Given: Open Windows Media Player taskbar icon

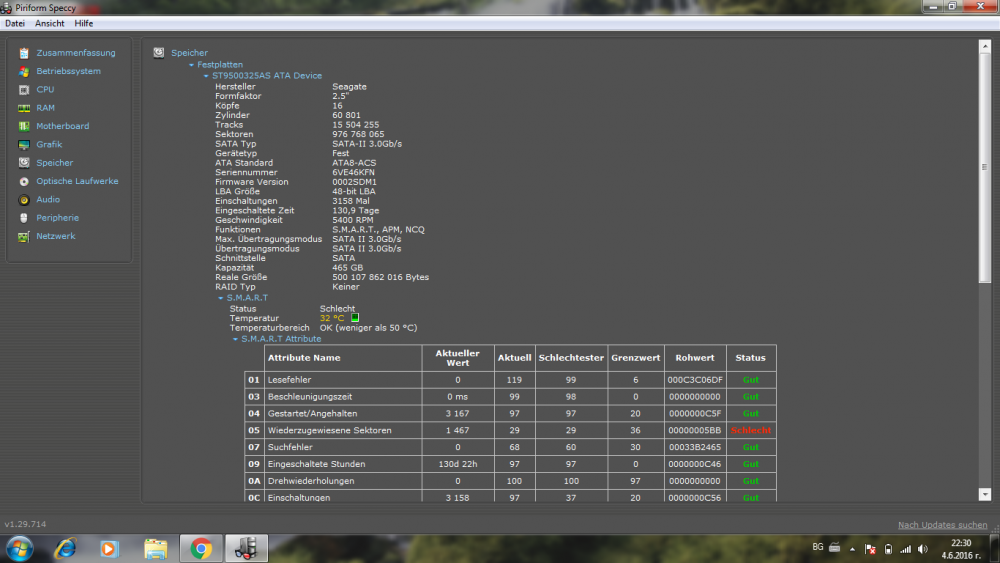Looking at the screenshot, I should (109, 548).
